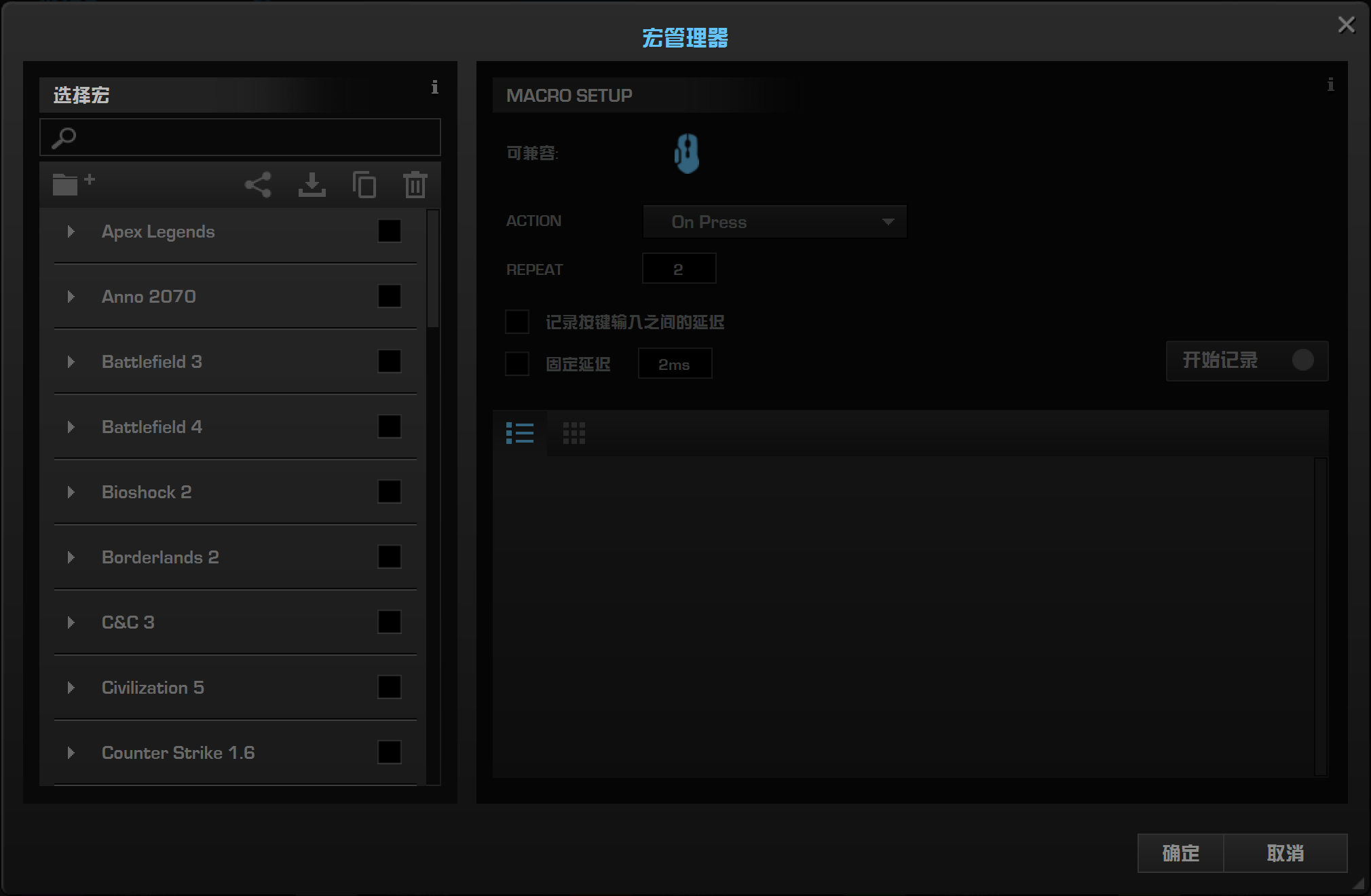Switch to grid view of macro steps
Image resolution: width=1371 pixels, height=896 pixels.
(574, 433)
